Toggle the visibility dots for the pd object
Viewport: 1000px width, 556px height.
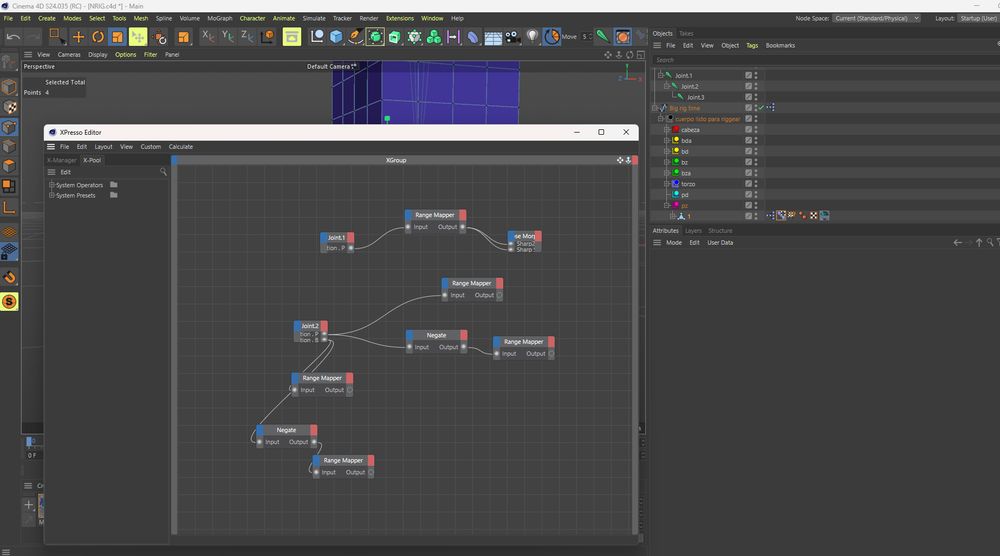click(x=756, y=194)
